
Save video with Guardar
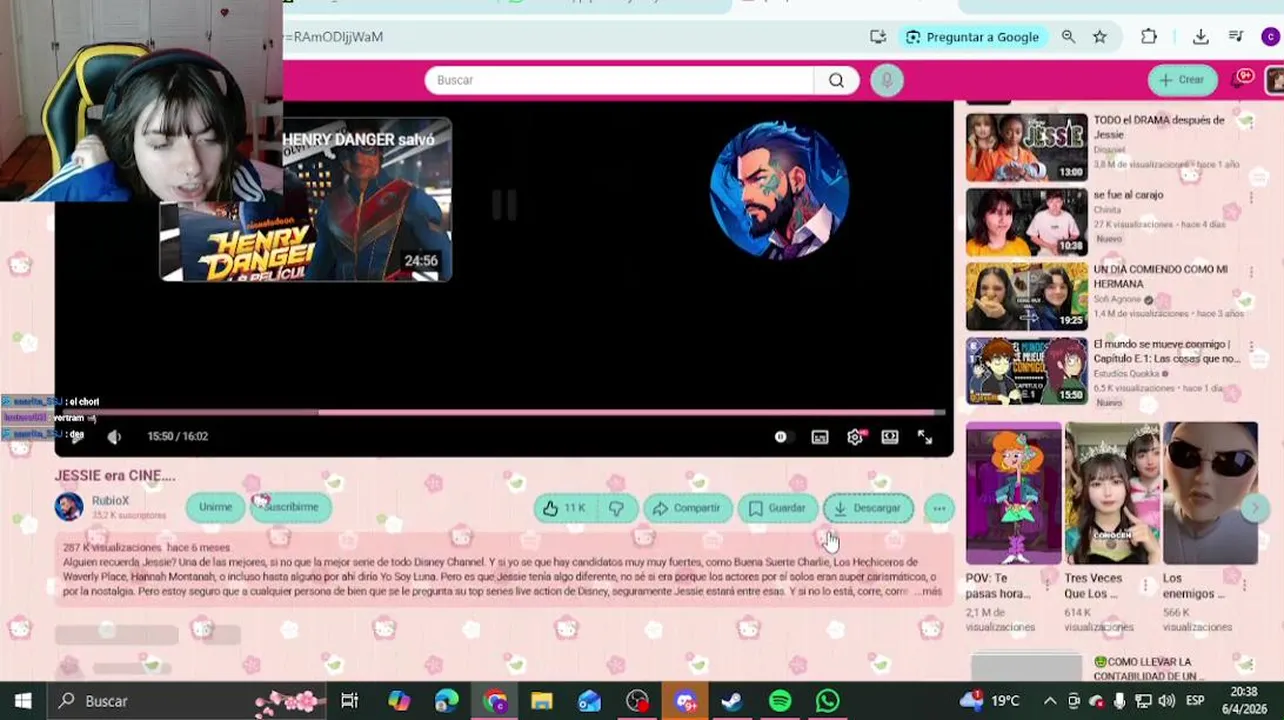pyautogui.click(x=777, y=508)
